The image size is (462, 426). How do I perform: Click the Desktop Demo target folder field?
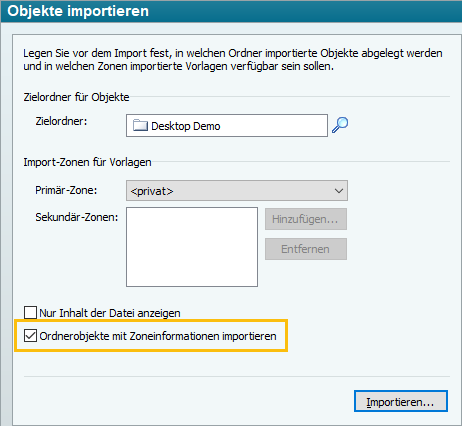[x=227, y=126]
